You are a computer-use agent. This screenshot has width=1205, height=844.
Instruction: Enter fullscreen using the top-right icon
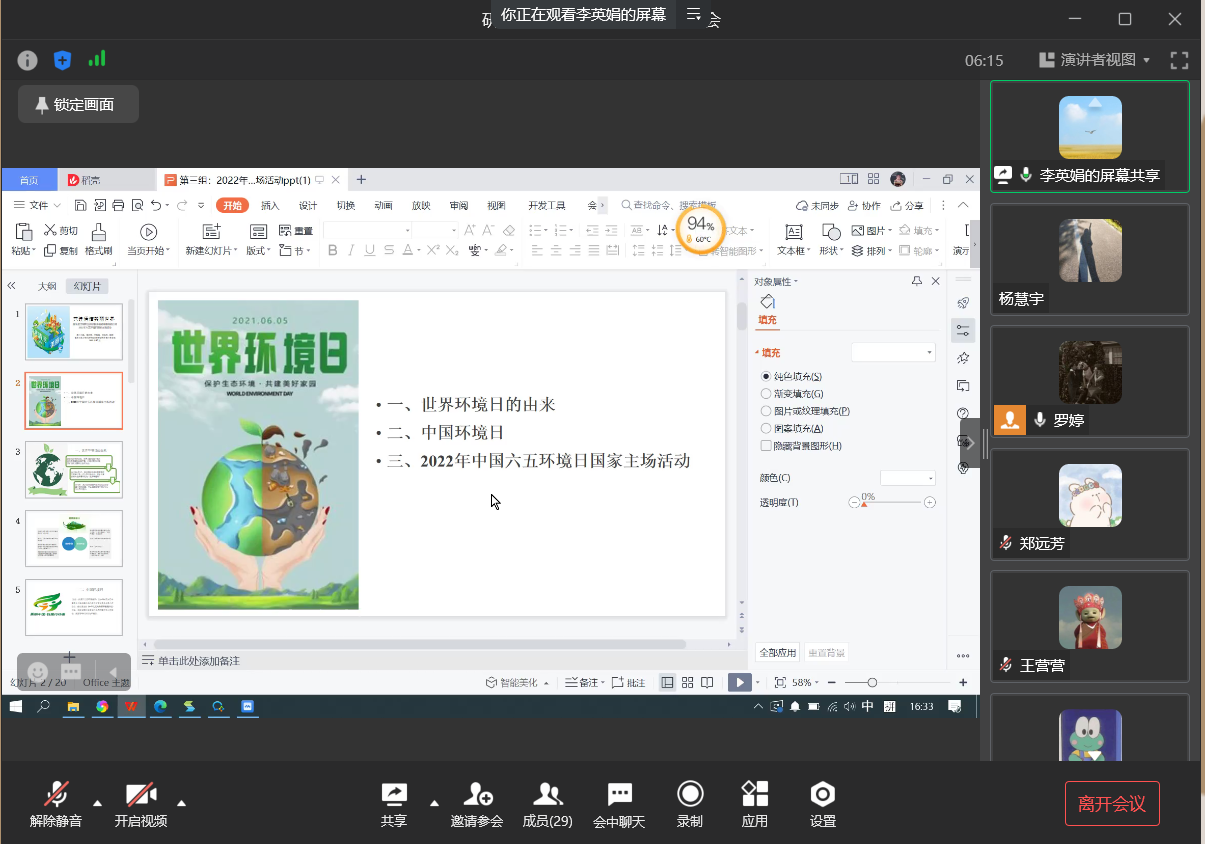pyautogui.click(x=1179, y=60)
